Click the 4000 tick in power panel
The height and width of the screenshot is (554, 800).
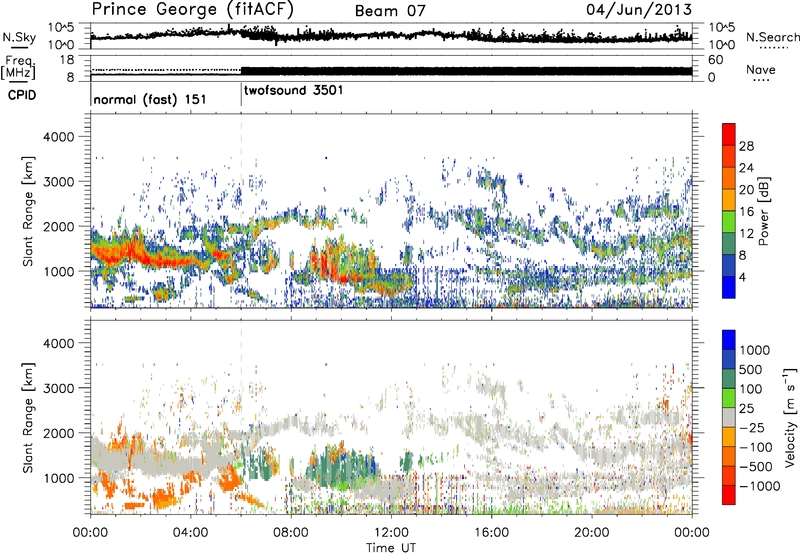click(x=58, y=137)
